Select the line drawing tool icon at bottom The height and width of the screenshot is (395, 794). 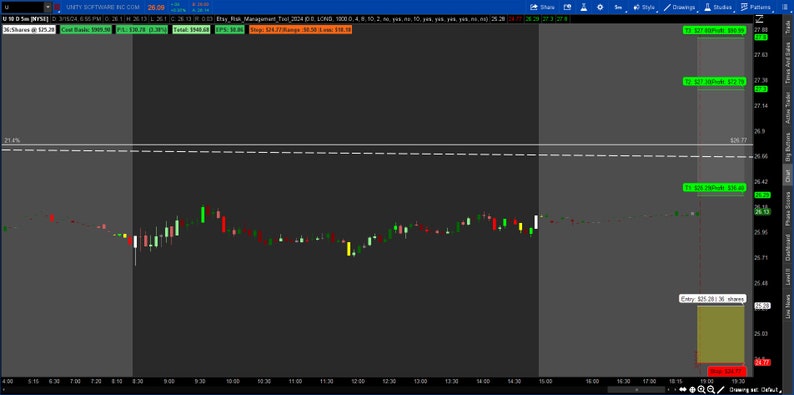pos(721,389)
